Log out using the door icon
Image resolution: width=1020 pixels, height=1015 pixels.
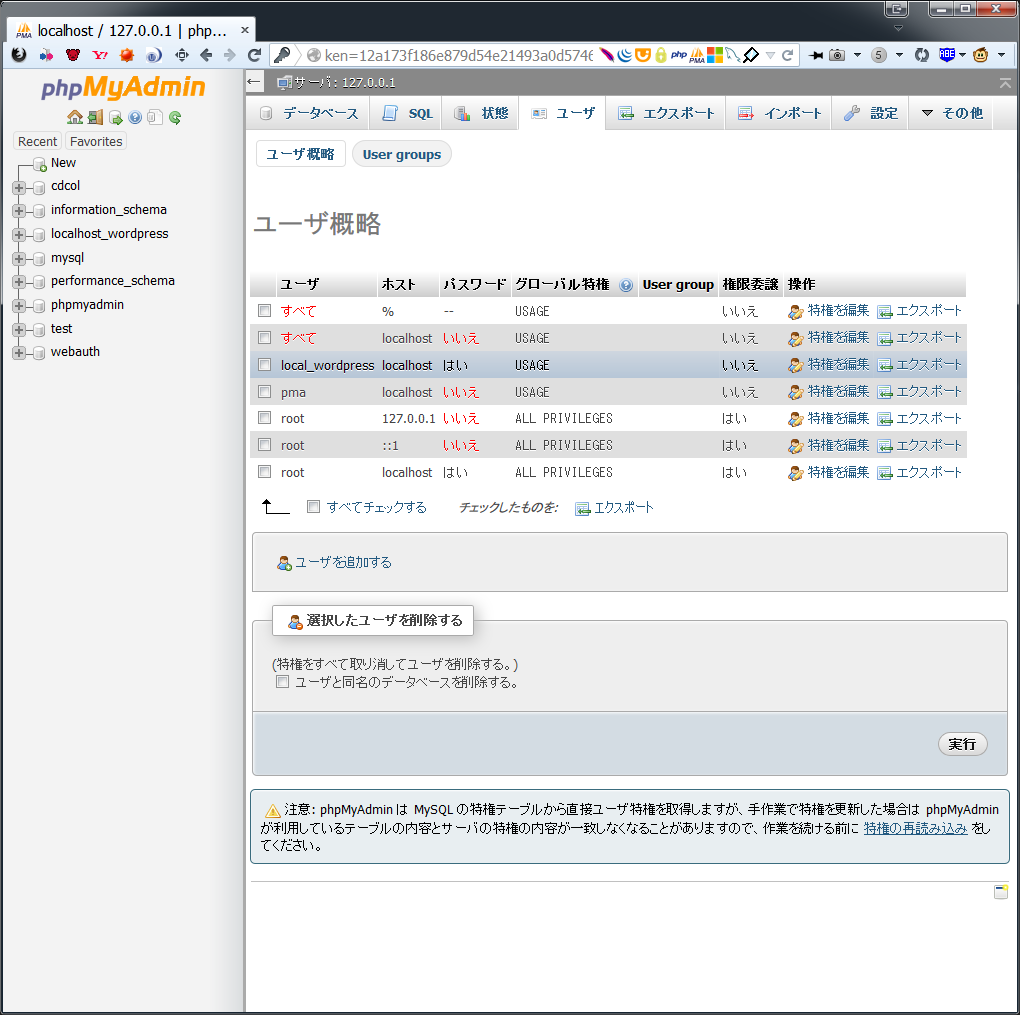tap(96, 117)
